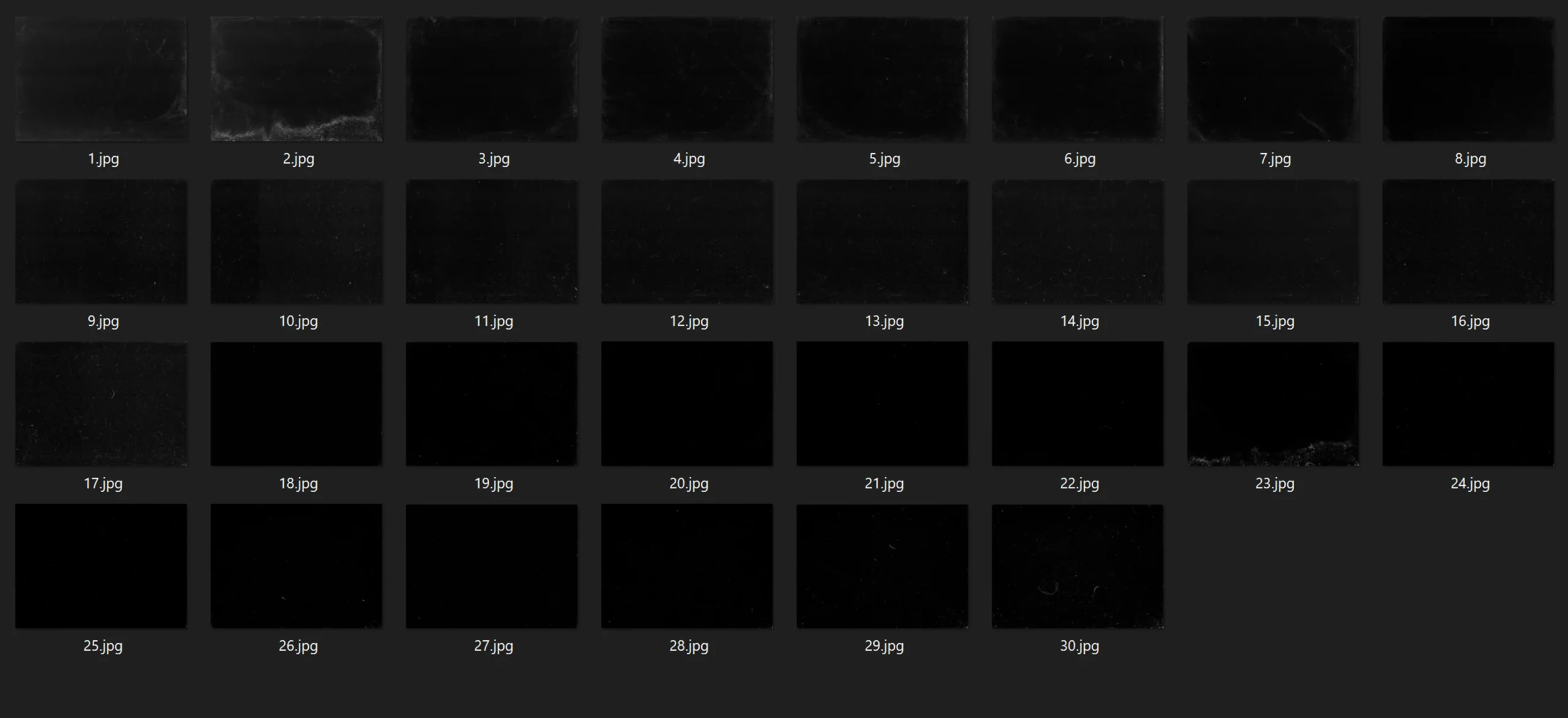Select the 23.jpg thumbnail with bottom dust
The image size is (1568, 718).
(1273, 404)
